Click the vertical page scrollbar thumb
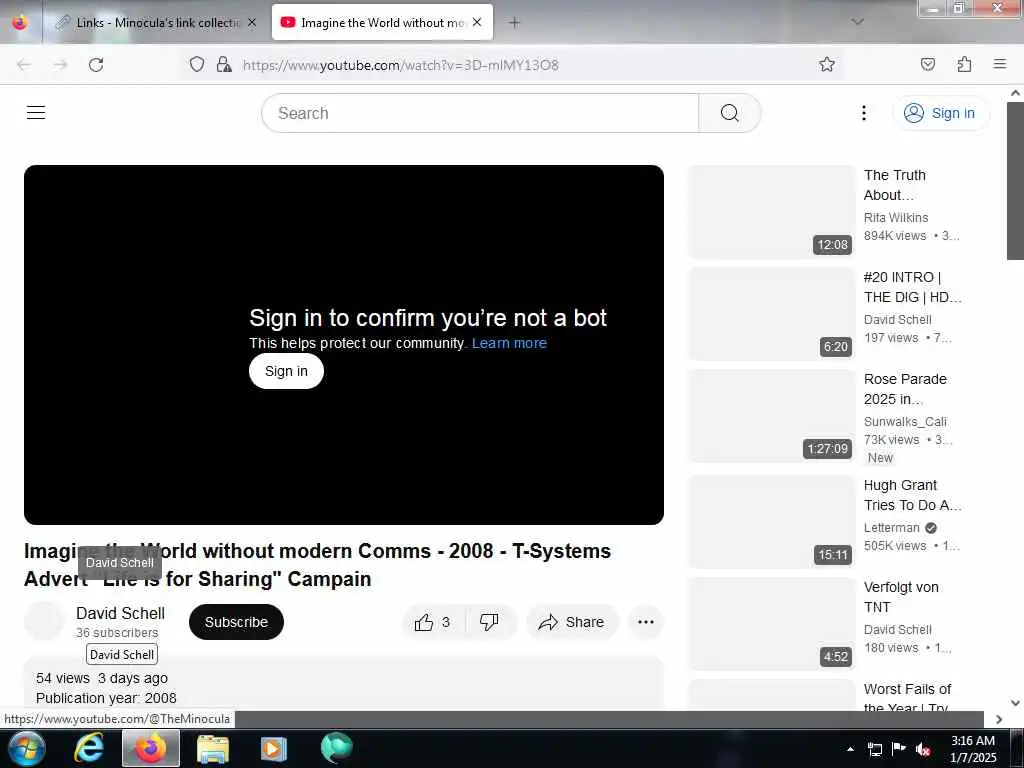 tap(1015, 183)
